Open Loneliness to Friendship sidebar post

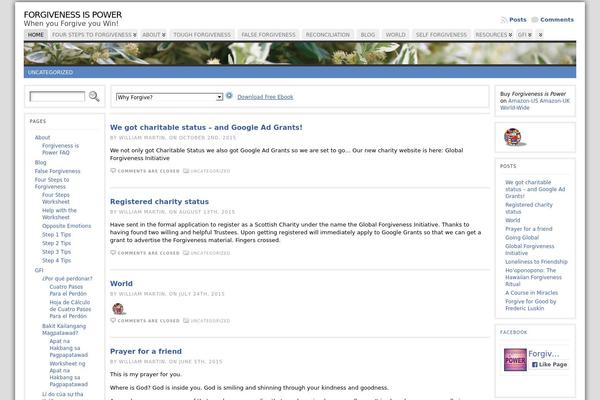coord(536,262)
